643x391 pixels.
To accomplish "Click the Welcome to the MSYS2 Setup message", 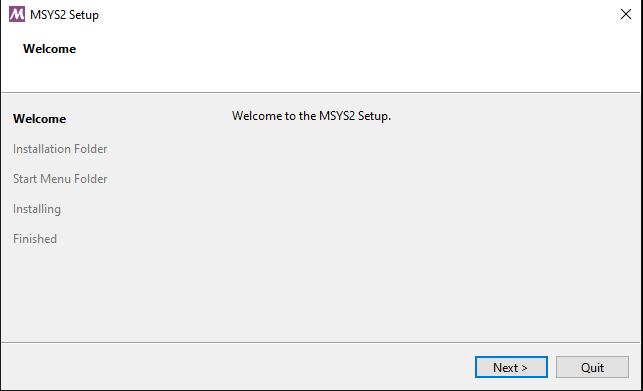I will coord(311,116).
